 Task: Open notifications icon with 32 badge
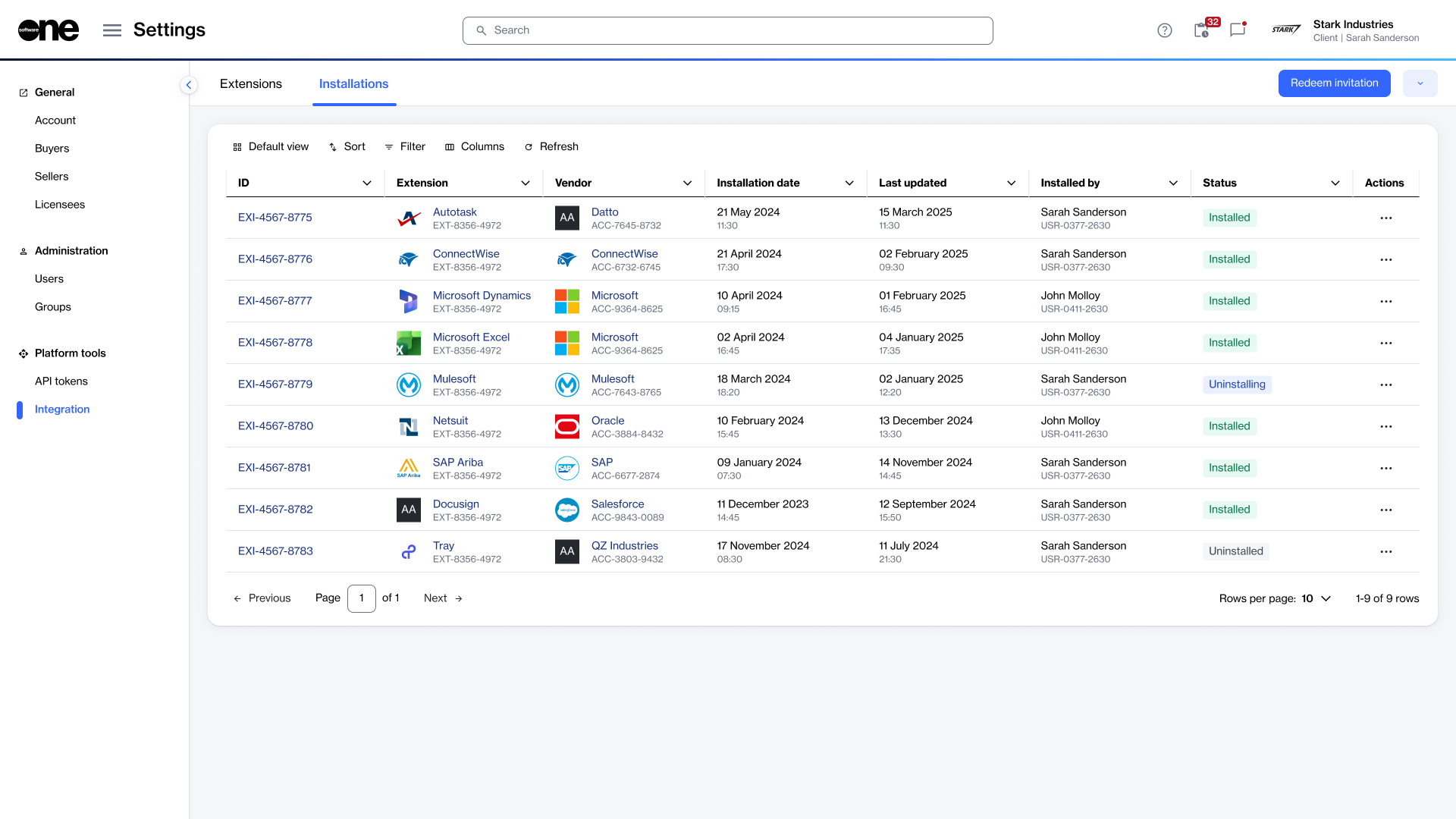tap(1202, 30)
